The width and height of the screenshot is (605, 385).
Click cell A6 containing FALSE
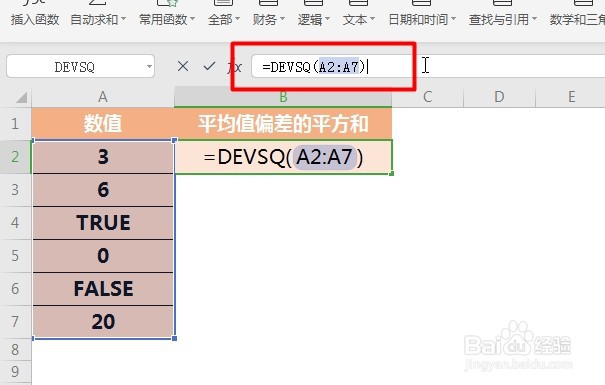point(103,289)
